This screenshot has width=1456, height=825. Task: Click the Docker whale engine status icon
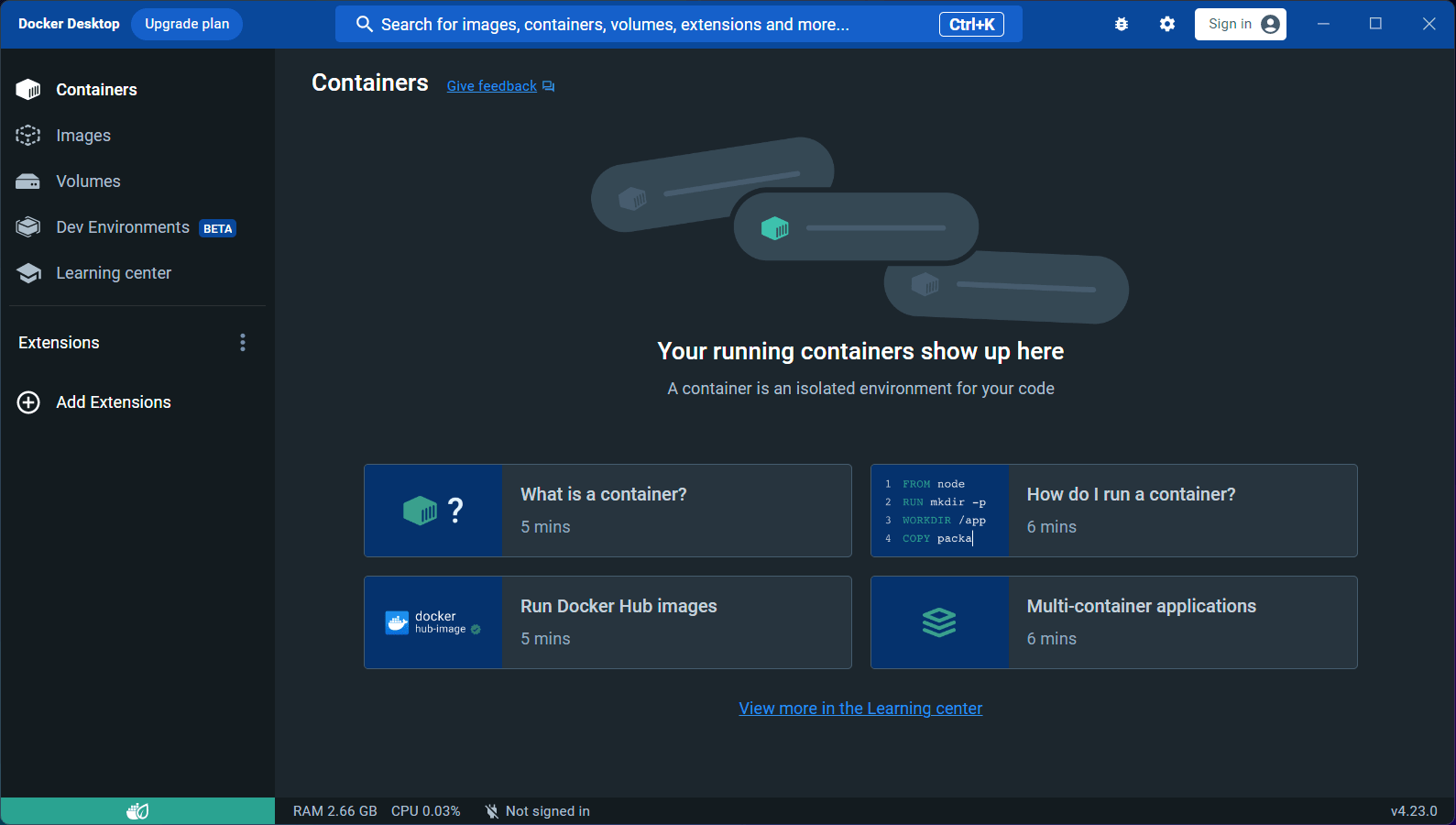[137, 811]
